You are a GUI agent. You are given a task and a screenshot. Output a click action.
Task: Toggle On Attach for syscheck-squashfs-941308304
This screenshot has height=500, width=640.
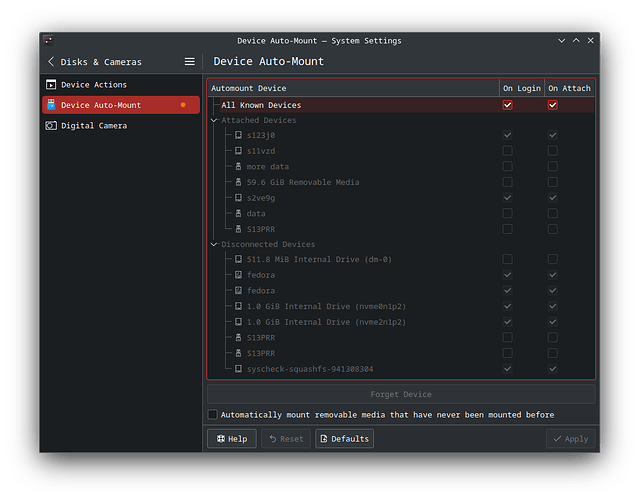[553, 369]
